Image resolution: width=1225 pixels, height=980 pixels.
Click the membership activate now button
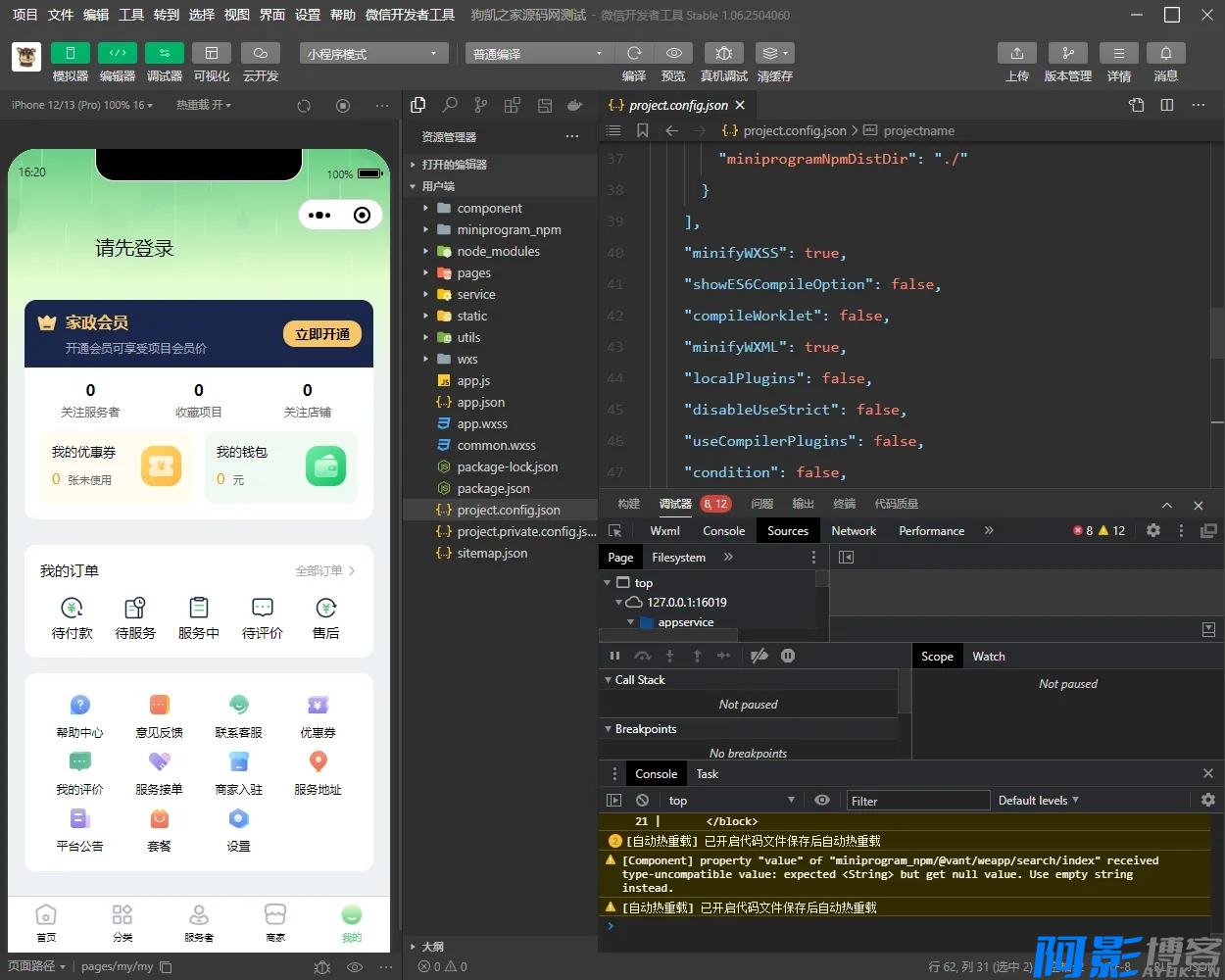[x=322, y=334]
